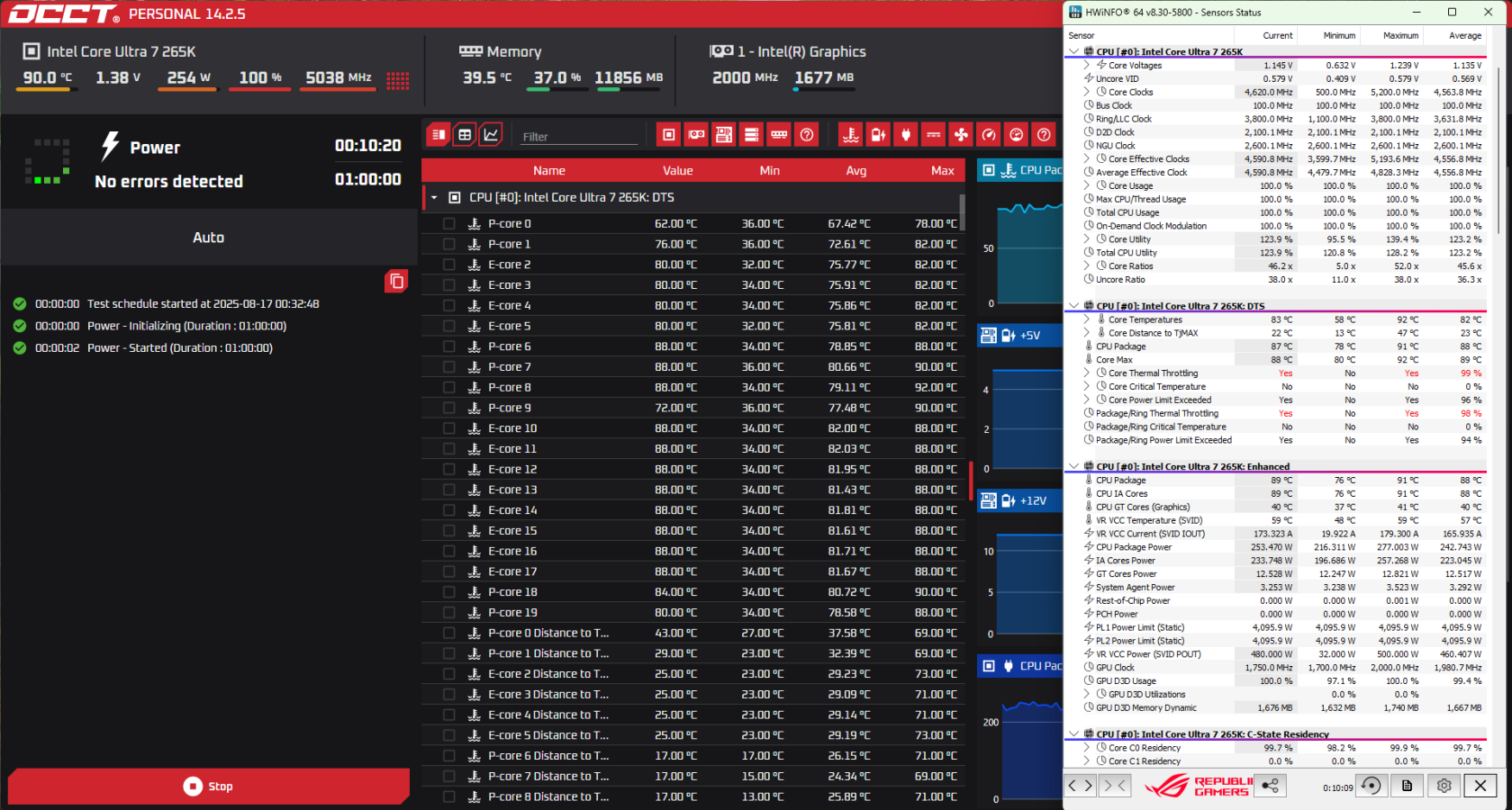
Task: Collapse CPU DTS group in OCCT table
Action: (x=434, y=198)
